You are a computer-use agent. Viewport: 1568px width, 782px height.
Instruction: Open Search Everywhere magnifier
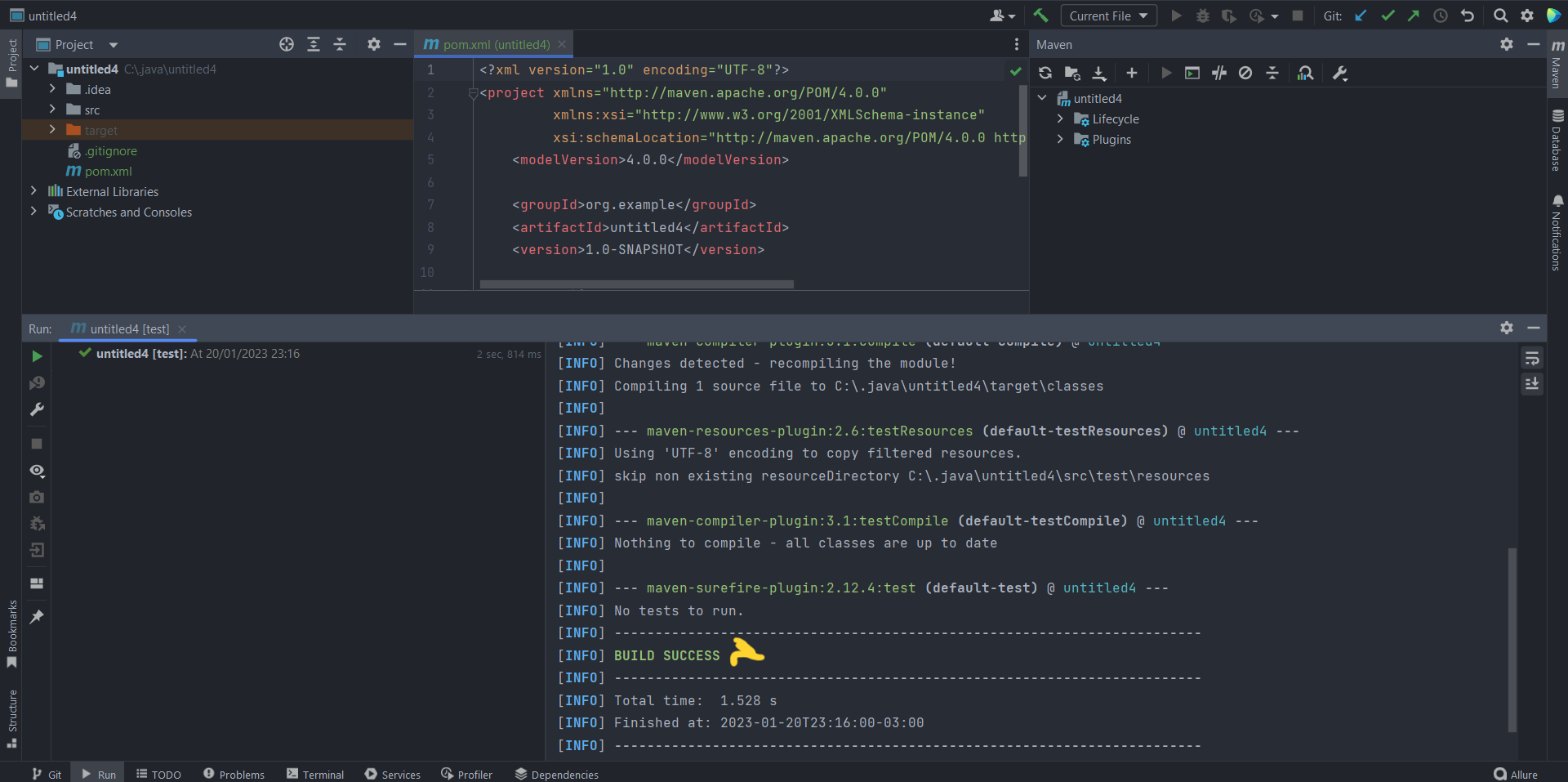pyautogui.click(x=1501, y=16)
